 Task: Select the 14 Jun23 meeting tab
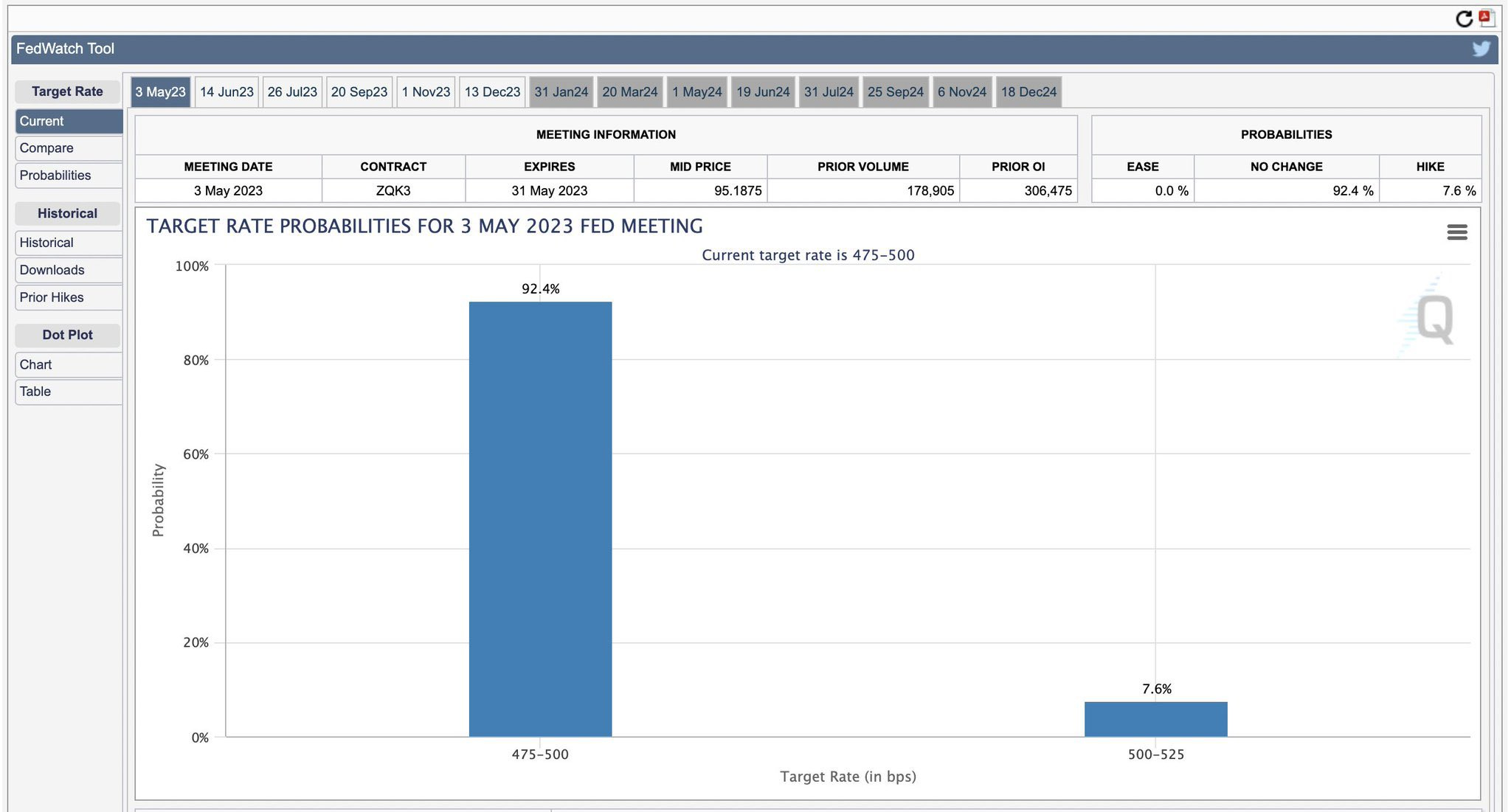pos(227,92)
